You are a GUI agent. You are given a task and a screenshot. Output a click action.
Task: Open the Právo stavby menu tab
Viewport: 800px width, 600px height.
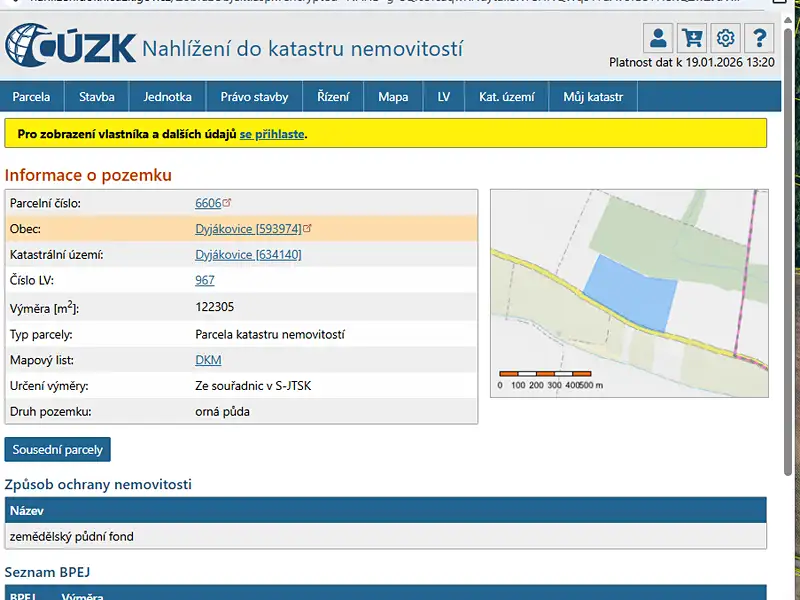(x=254, y=96)
